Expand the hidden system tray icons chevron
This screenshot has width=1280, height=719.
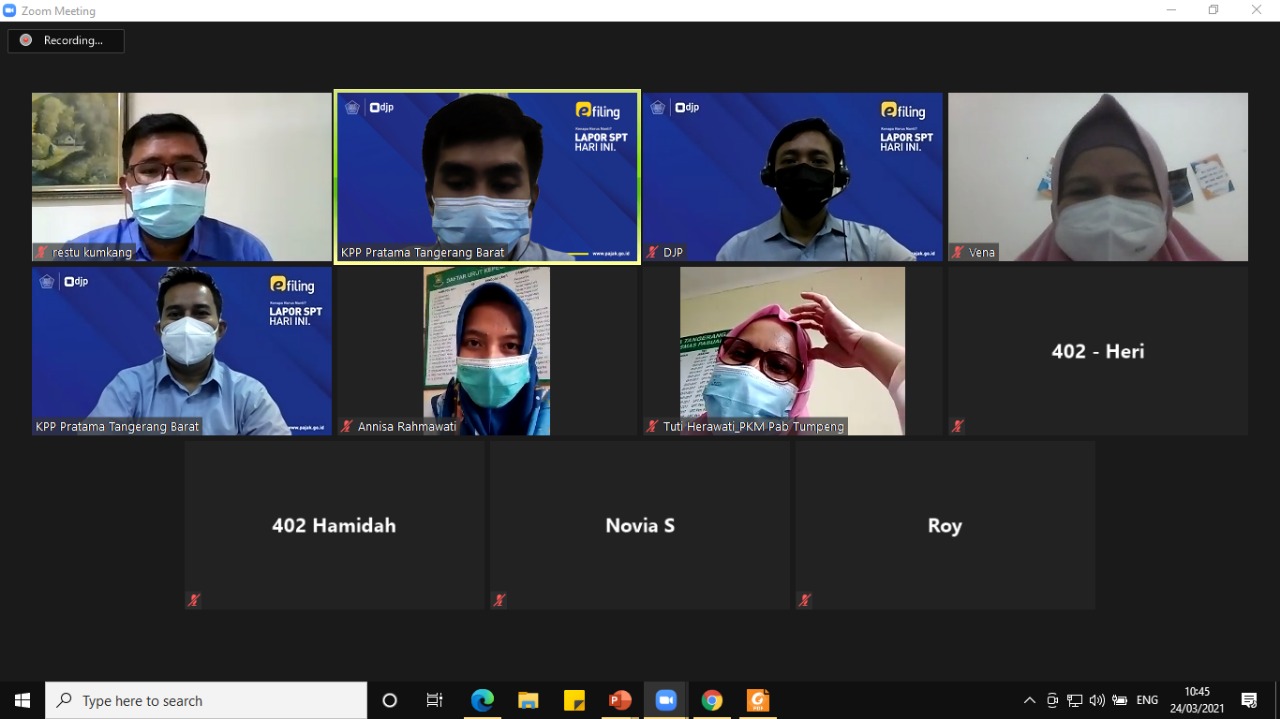(x=1029, y=700)
